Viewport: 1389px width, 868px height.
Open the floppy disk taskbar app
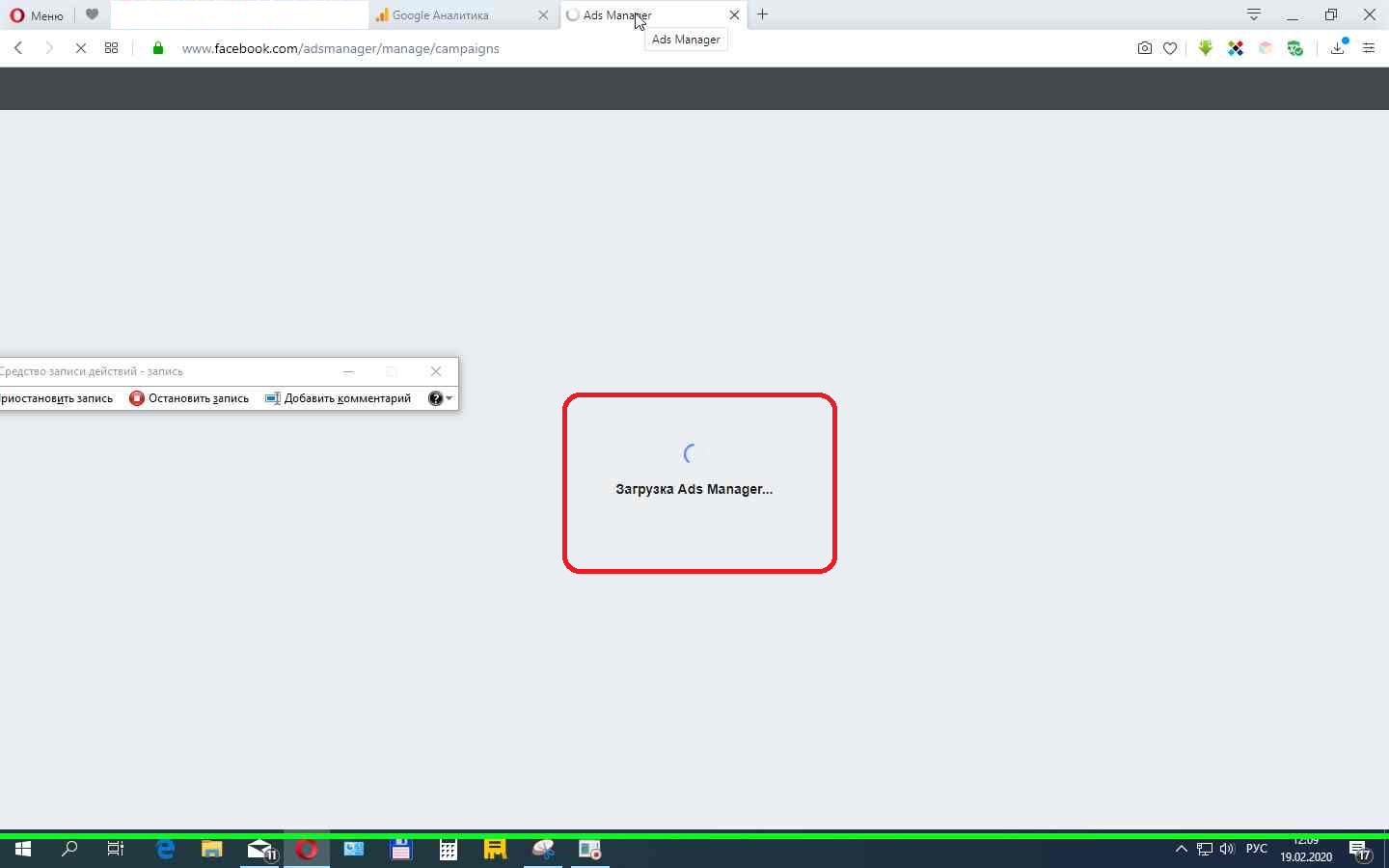point(401,850)
